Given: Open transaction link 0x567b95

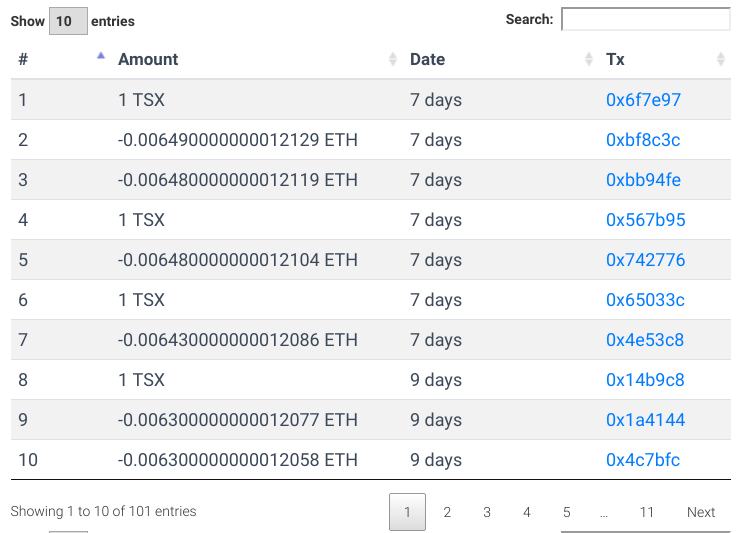Looking at the screenshot, I should point(646,220).
